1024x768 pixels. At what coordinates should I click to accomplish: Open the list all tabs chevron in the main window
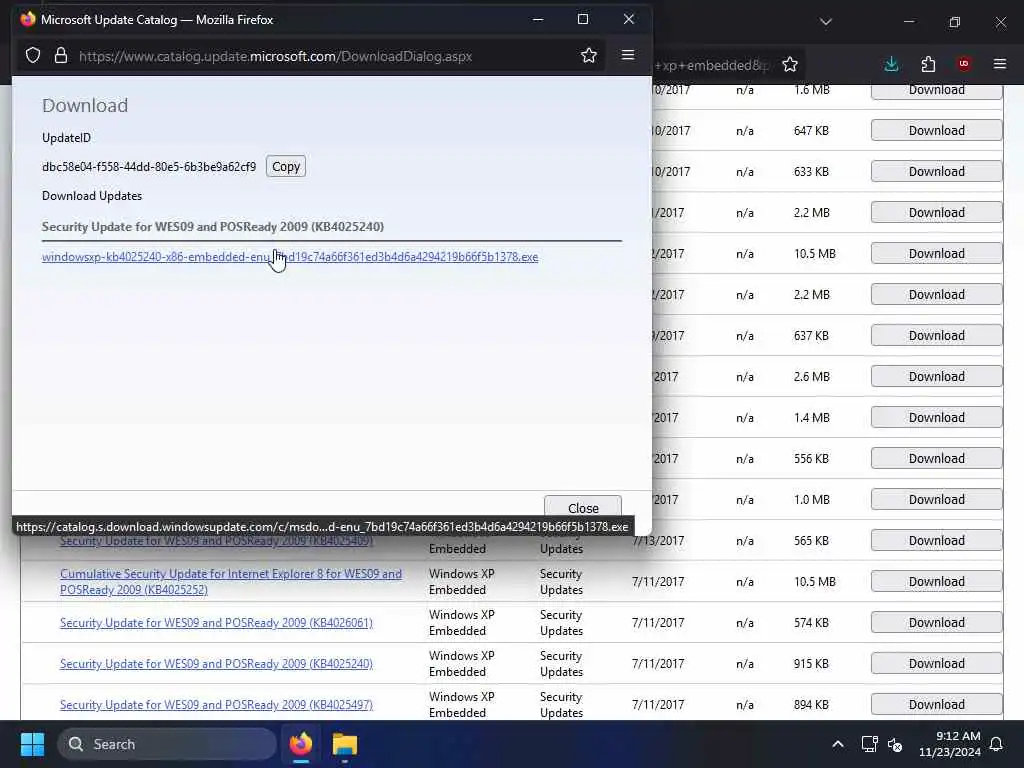[825, 22]
